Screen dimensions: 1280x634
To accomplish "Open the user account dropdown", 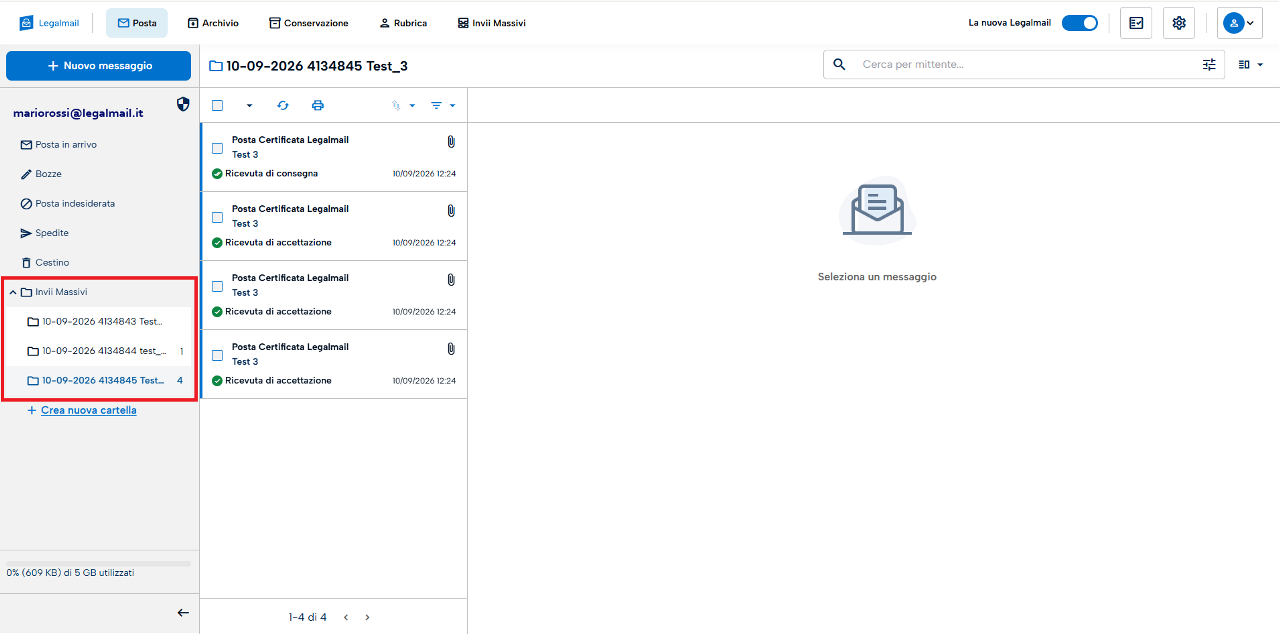I will [1239, 23].
